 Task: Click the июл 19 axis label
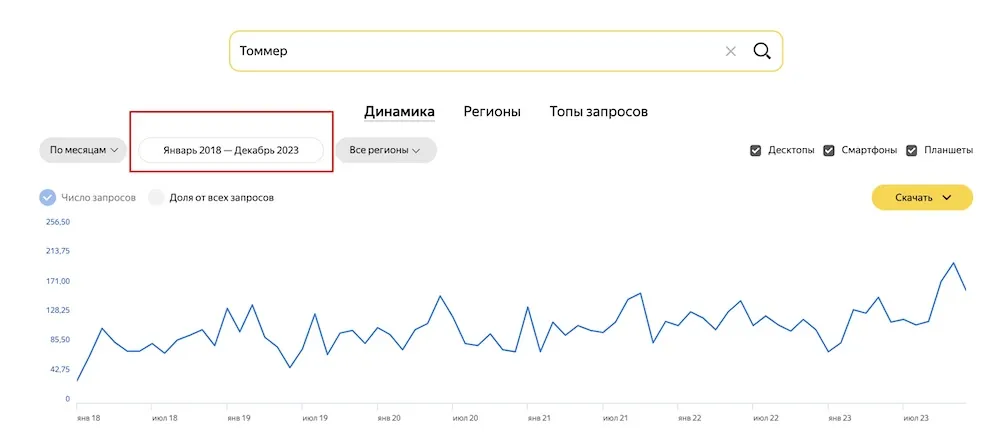(x=314, y=418)
